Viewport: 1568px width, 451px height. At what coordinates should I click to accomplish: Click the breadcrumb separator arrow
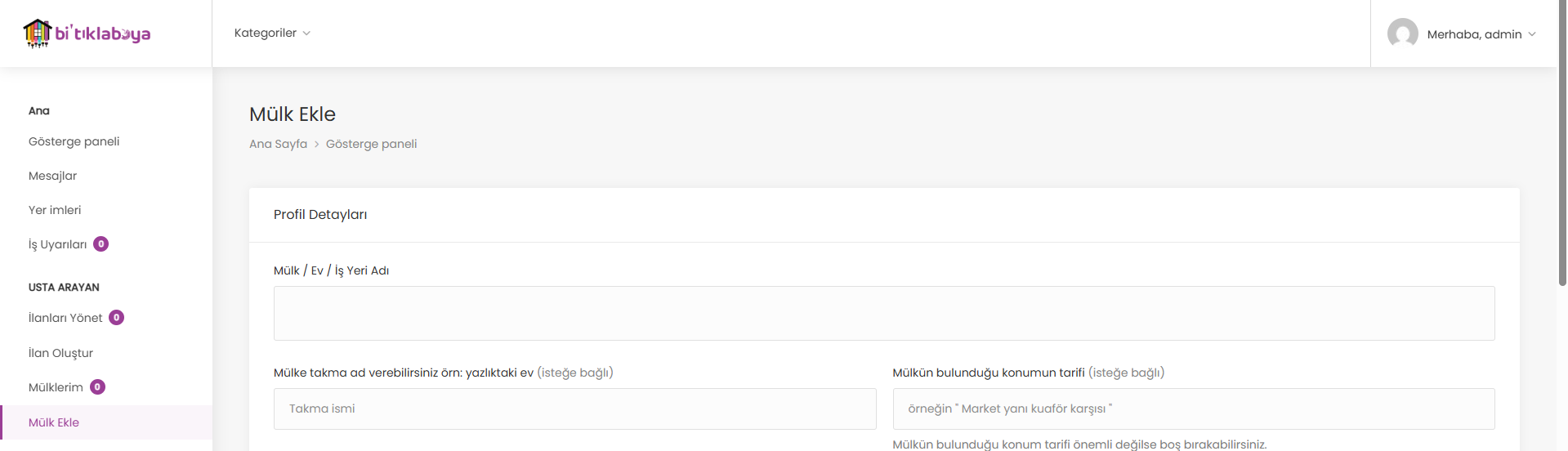317,144
